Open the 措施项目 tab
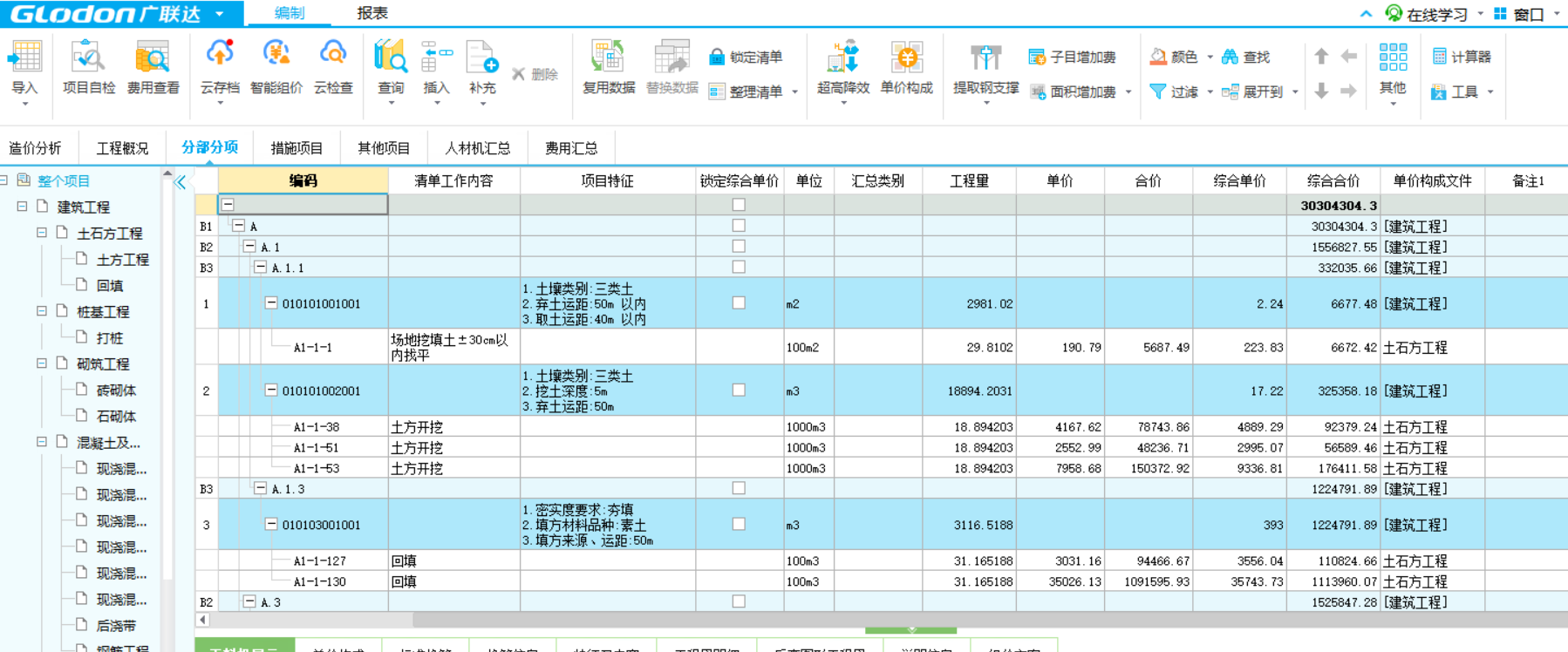This screenshot has width=1568, height=652. [x=297, y=148]
